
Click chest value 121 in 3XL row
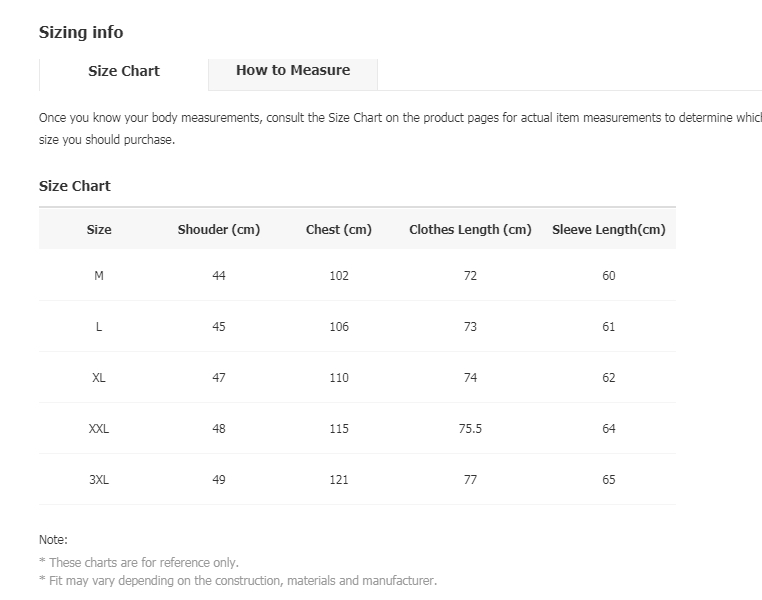coord(339,480)
